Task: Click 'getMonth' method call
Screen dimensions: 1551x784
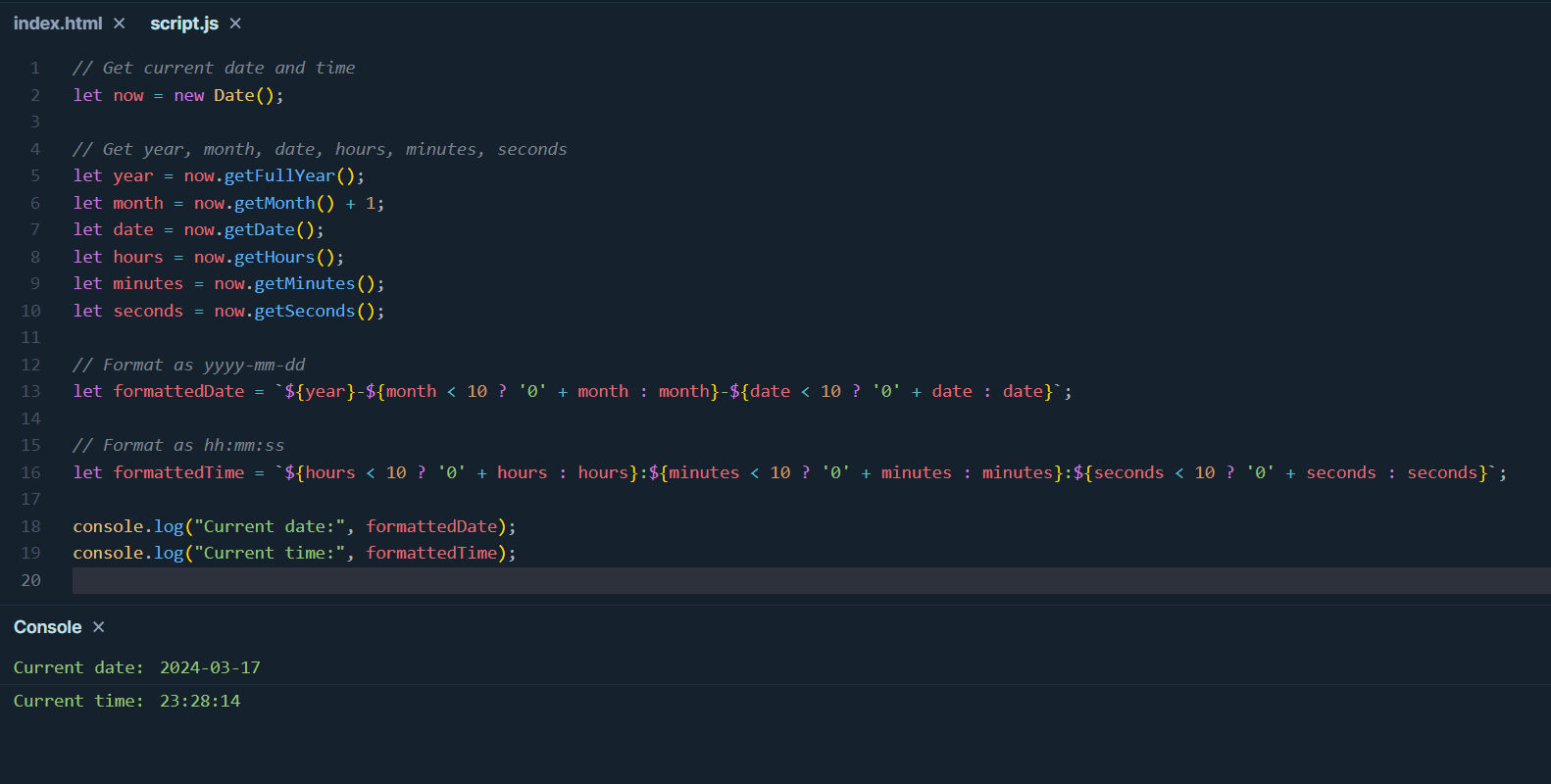Action: [x=275, y=203]
